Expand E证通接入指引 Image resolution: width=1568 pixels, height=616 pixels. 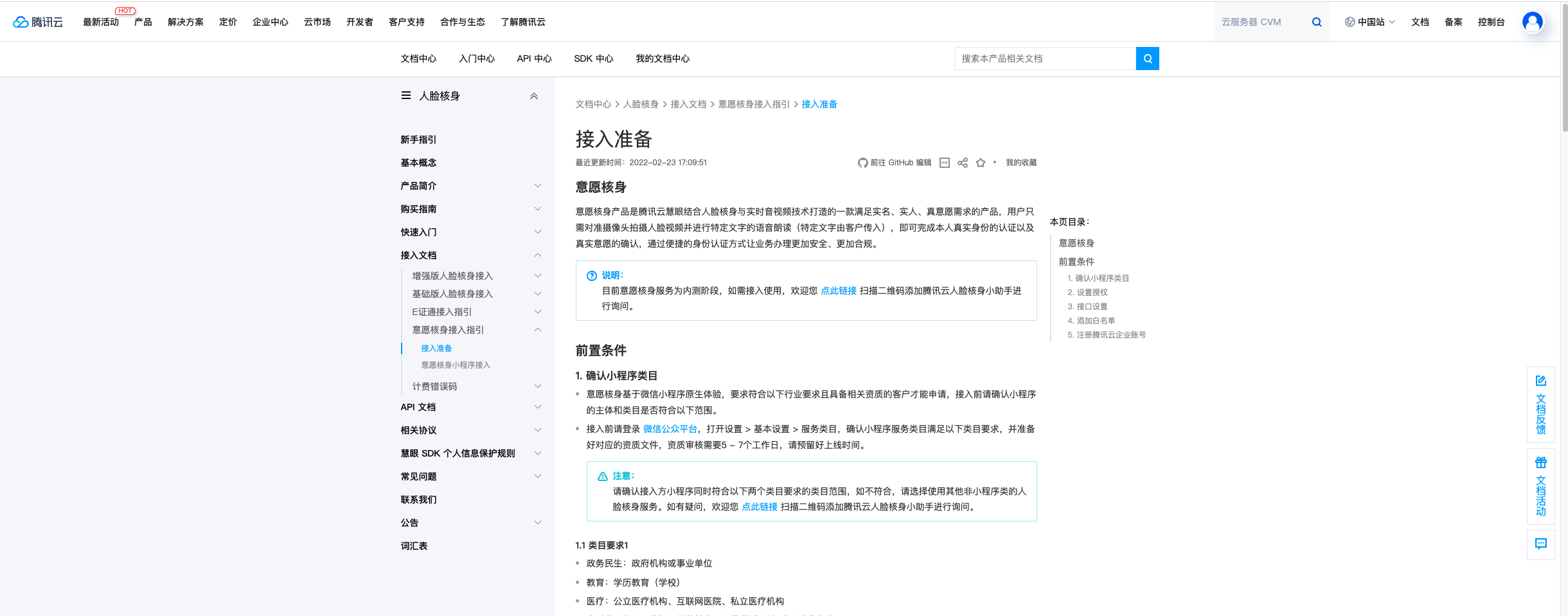point(538,312)
